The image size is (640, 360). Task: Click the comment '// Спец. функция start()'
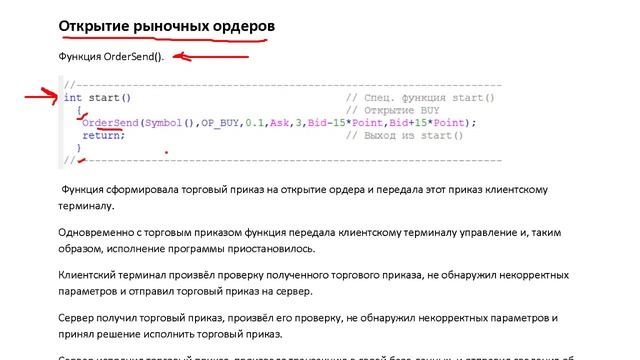tap(420, 98)
